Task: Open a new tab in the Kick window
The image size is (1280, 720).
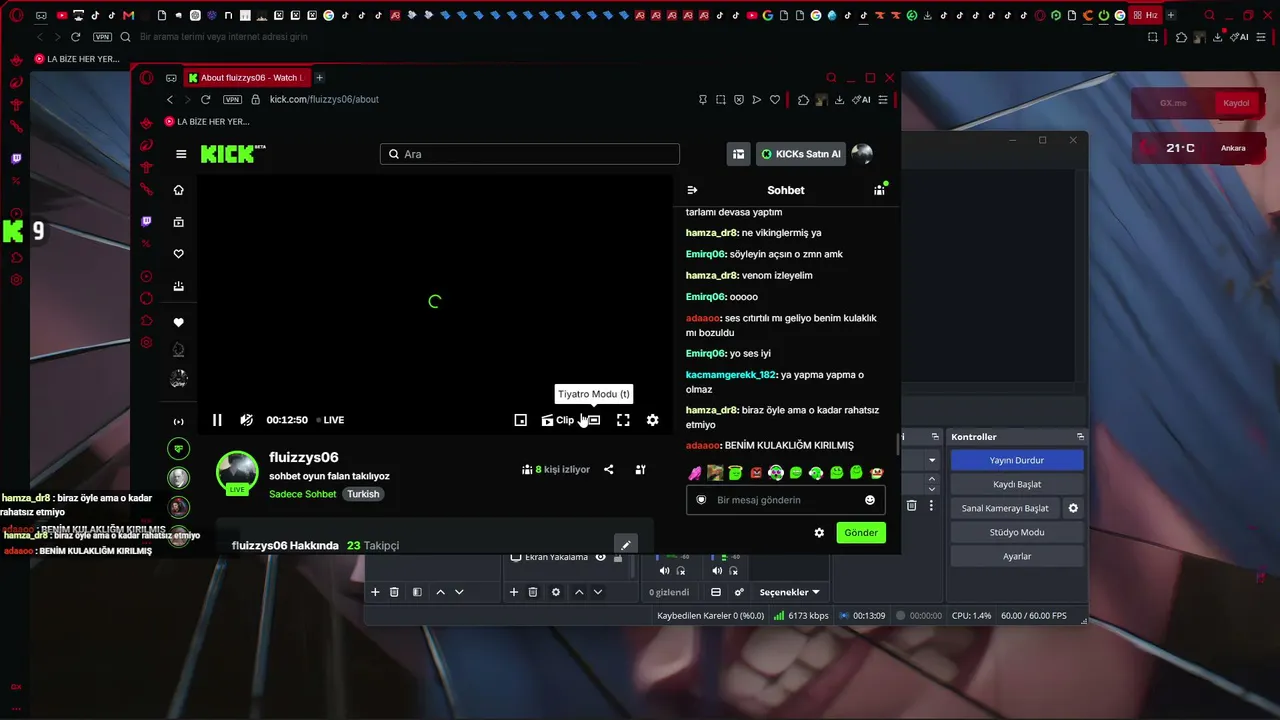Action: click(x=319, y=78)
